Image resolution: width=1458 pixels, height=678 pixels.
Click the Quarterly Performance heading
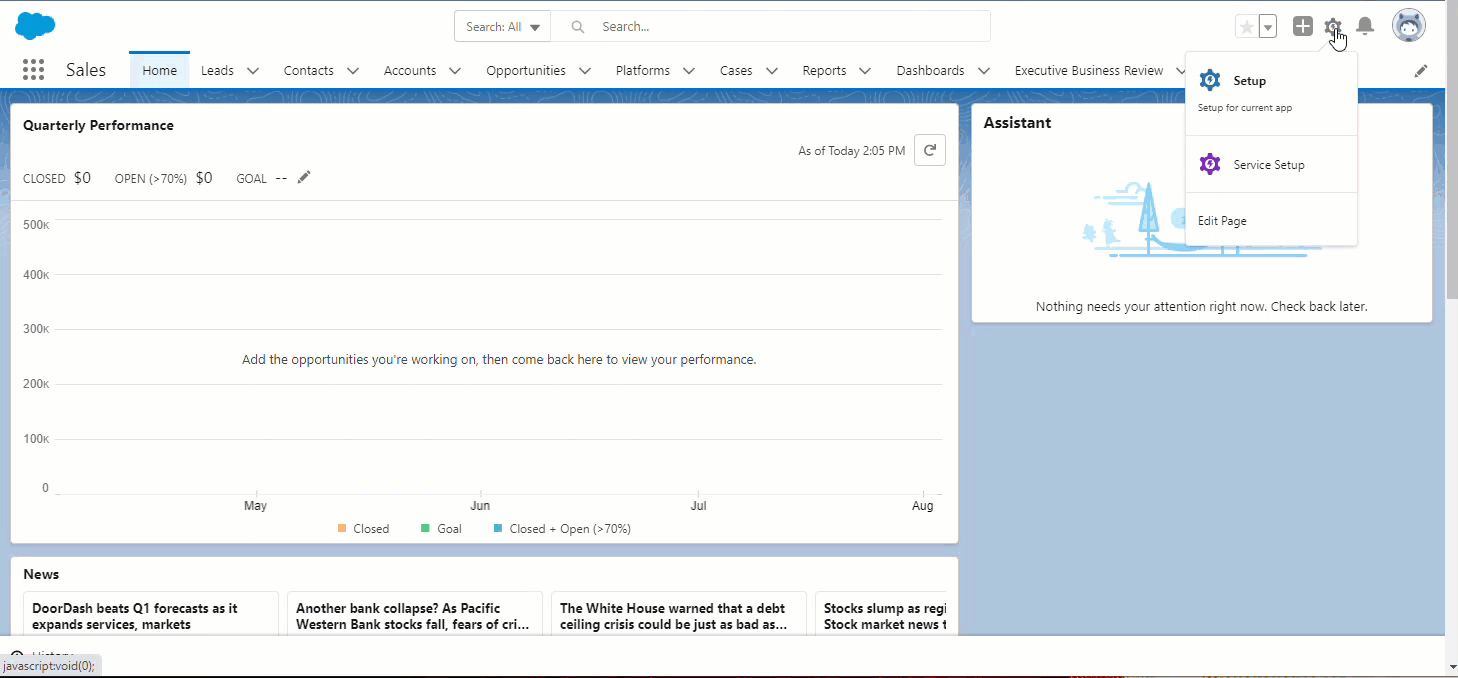pyautogui.click(x=98, y=125)
